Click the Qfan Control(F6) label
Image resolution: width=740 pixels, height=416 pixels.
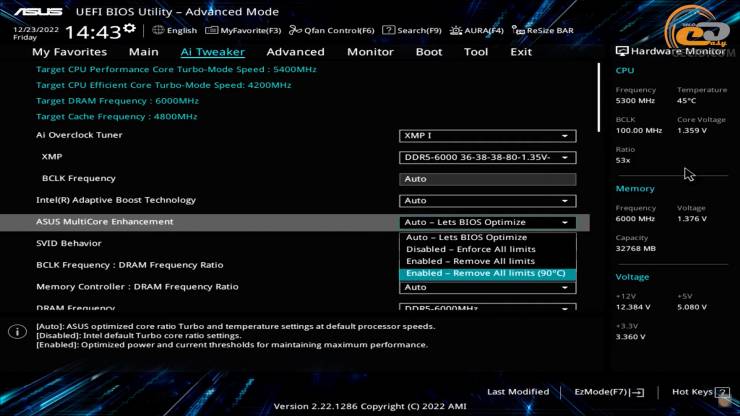tap(339, 30)
